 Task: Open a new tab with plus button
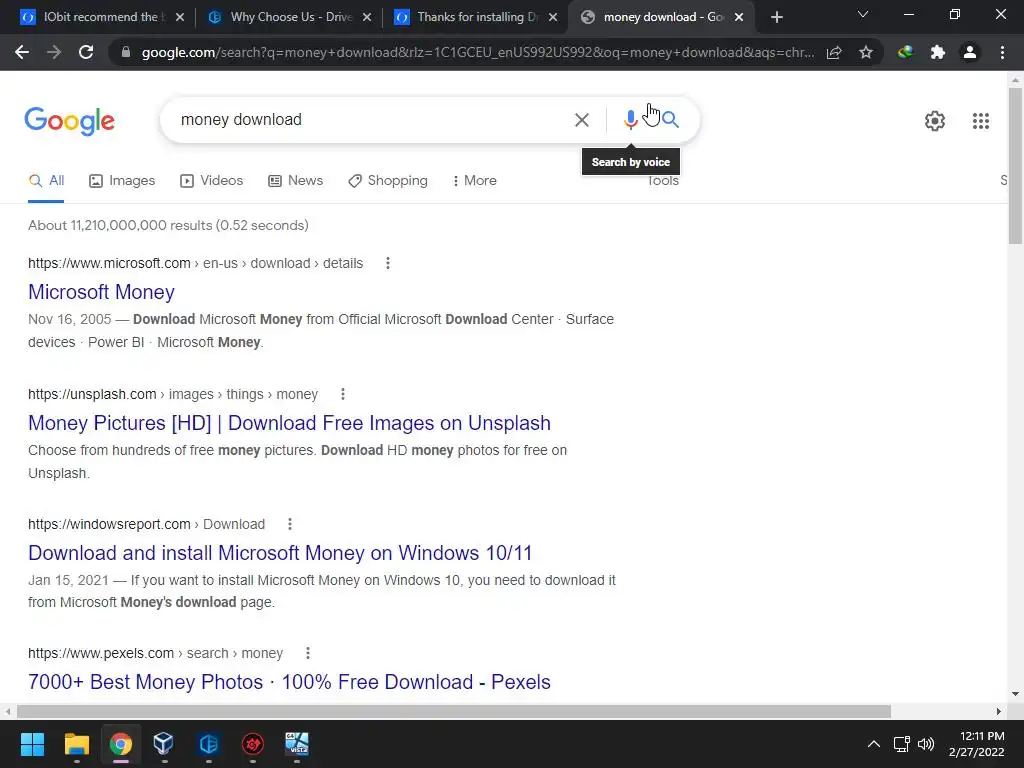(776, 17)
